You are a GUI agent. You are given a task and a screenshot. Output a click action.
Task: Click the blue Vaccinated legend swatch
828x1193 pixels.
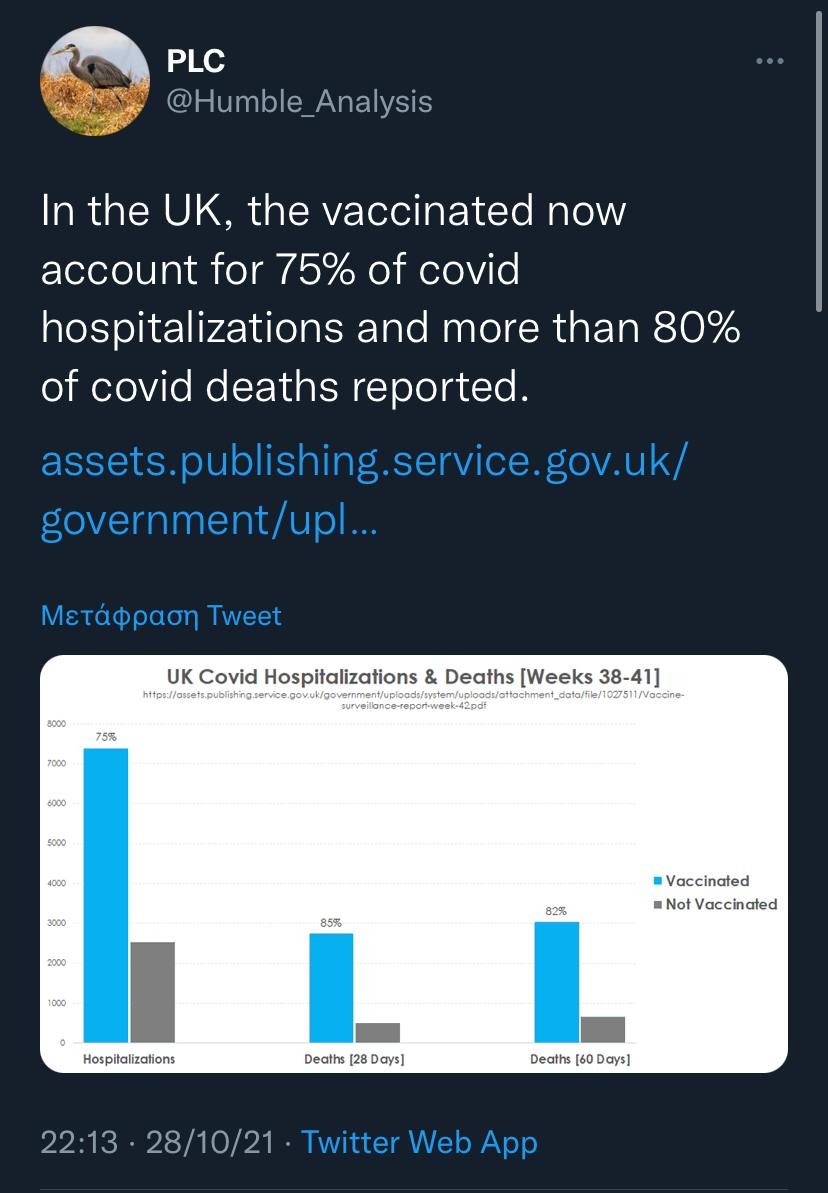[x=657, y=881]
